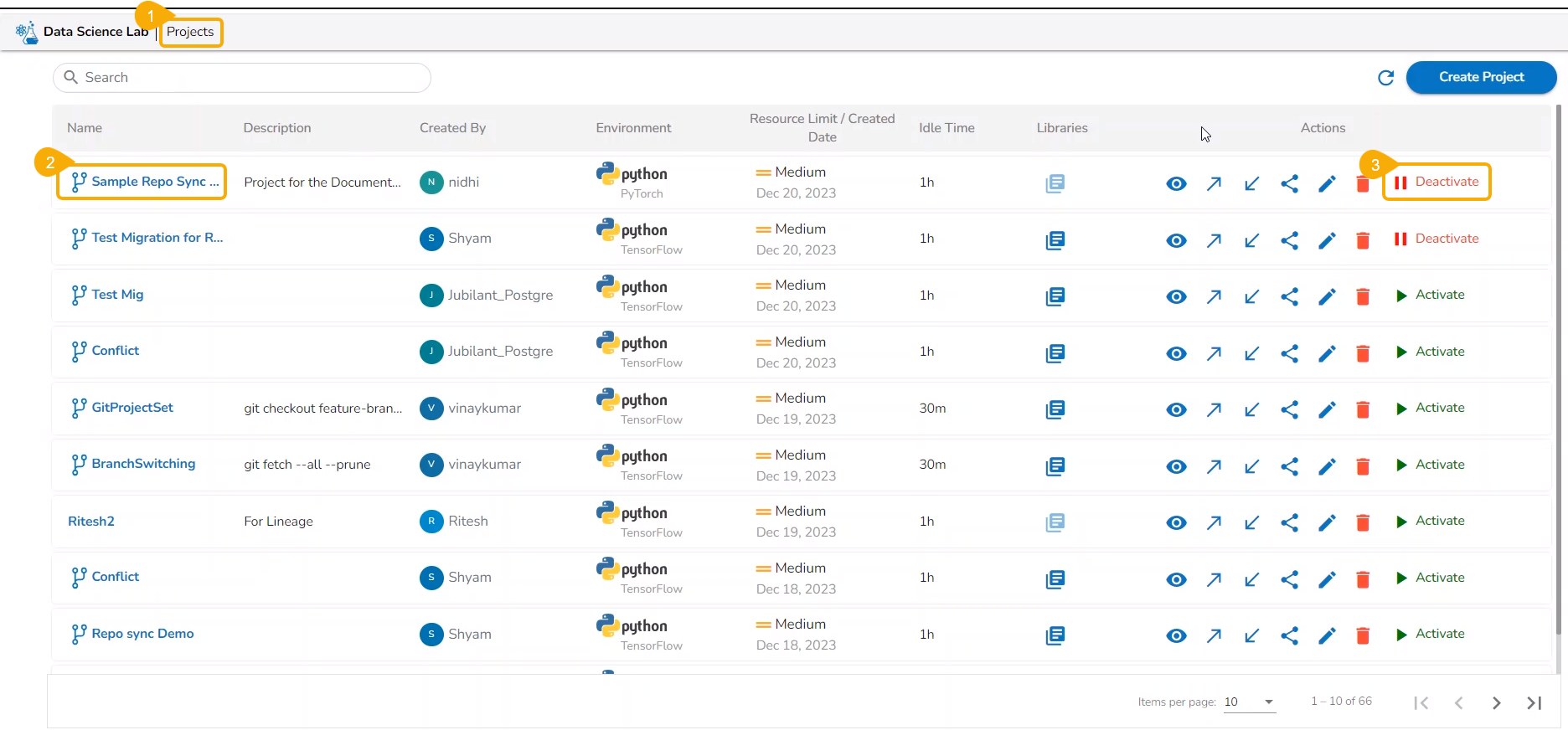Click the Create Project button
This screenshot has width=1568, height=730.
[x=1481, y=77]
